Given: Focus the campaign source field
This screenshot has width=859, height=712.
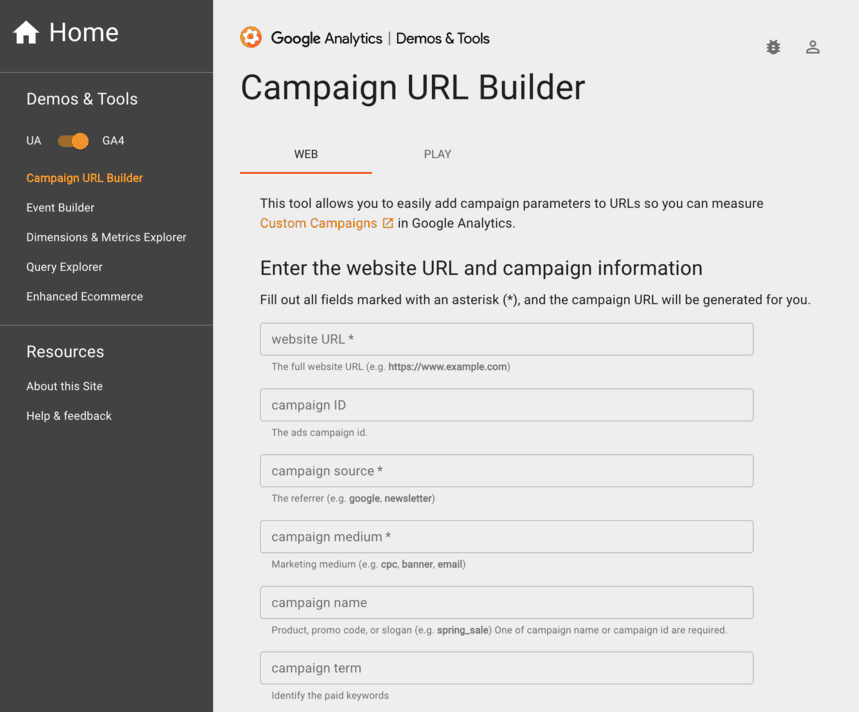Looking at the screenshot, I should coord(507,470).
